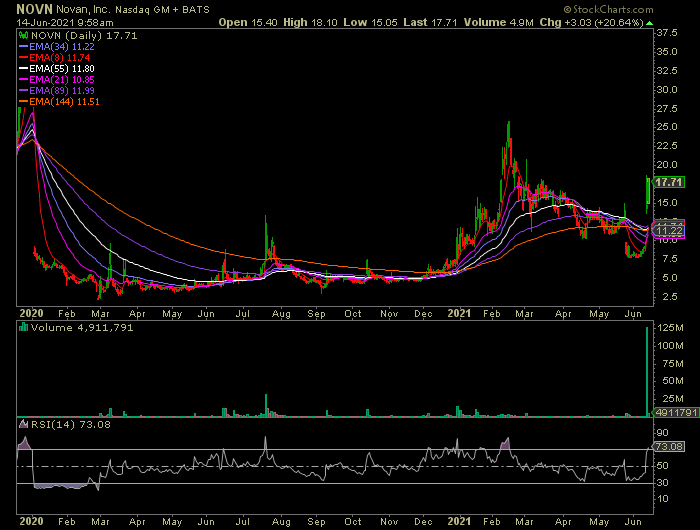Click the '2020' label under the price chart
The image size is (700, 530).
coord(31,313)
